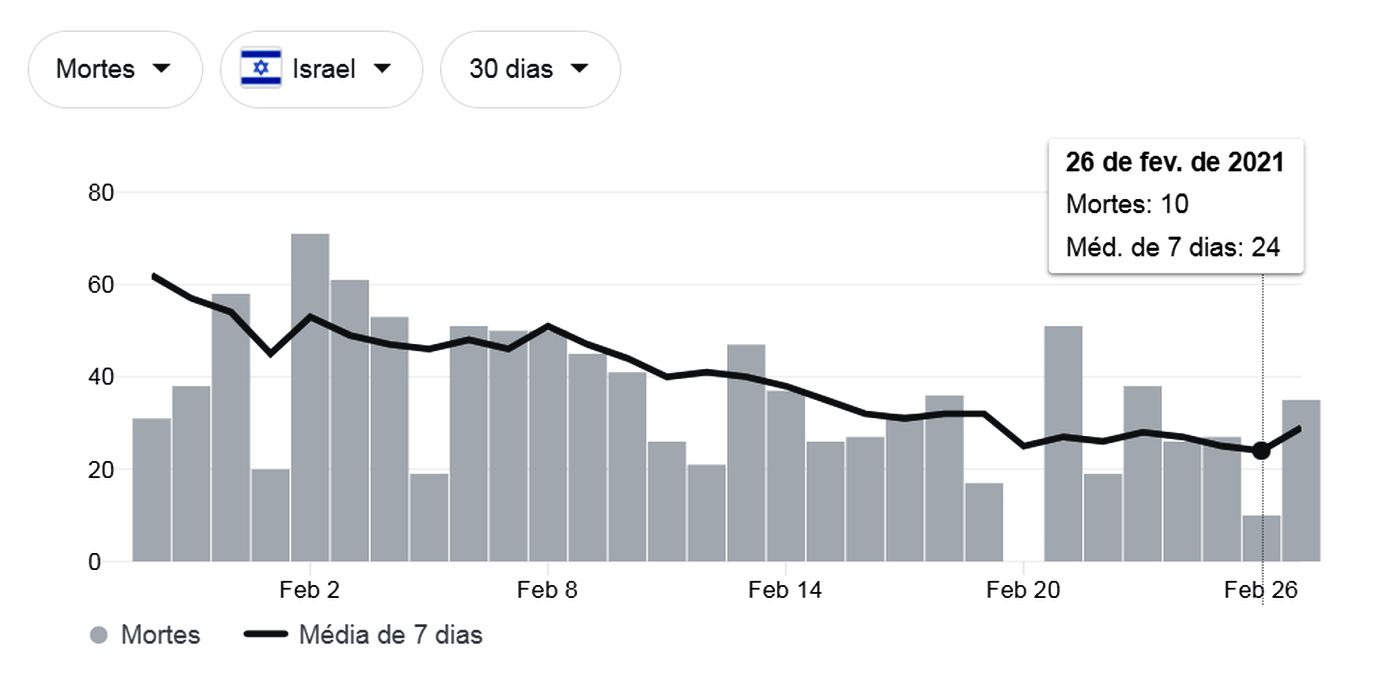Click the Feb 2 axis label

point(310,590)
